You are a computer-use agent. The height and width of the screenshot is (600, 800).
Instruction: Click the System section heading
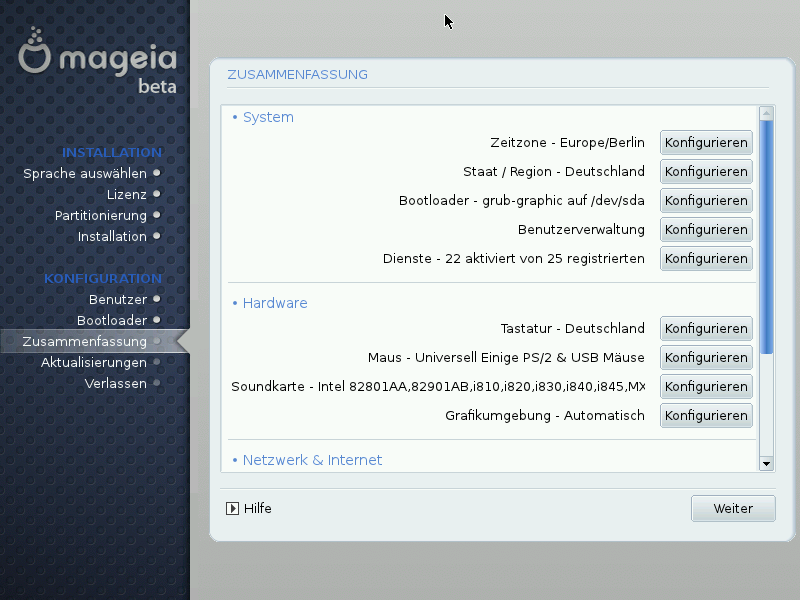click(268, 117)
